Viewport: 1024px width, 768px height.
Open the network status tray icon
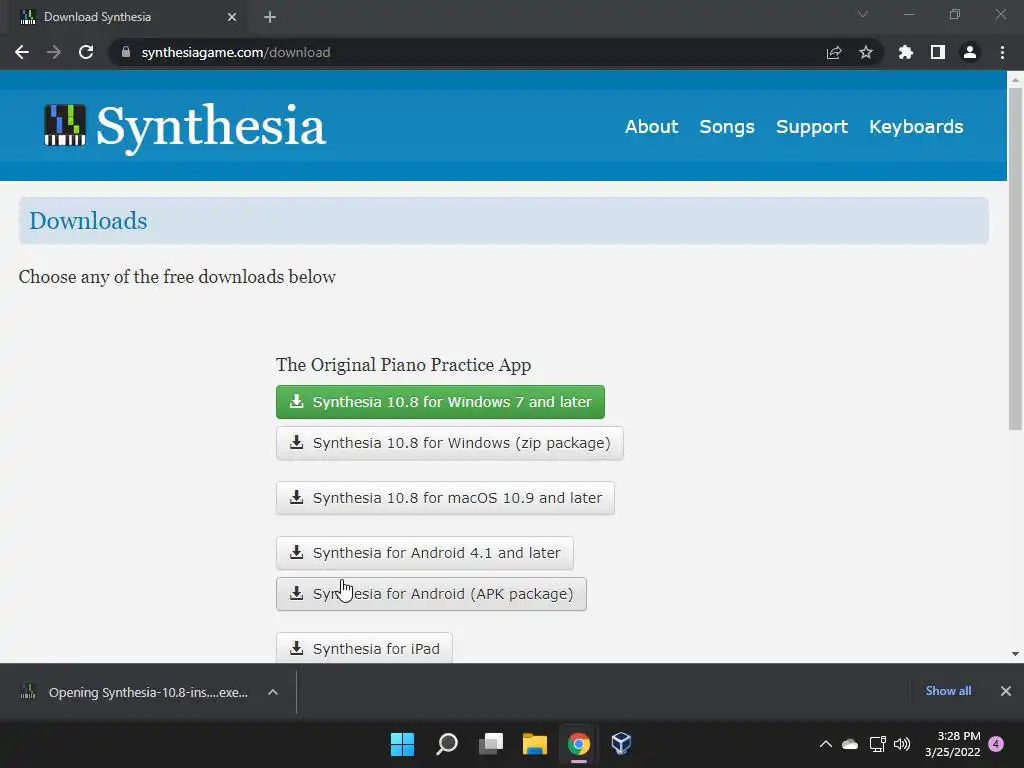[x=878, y=744]
